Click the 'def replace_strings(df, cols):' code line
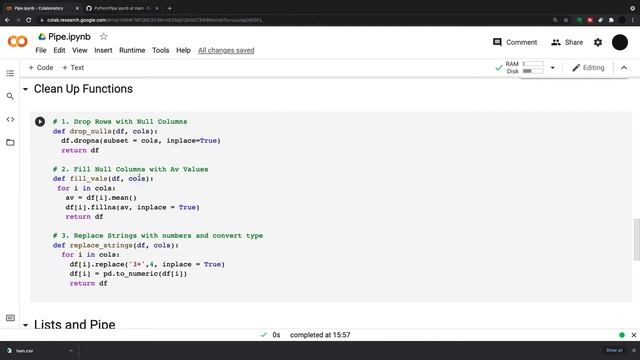This screenshot has width=640, height=360. coord(116,245)
